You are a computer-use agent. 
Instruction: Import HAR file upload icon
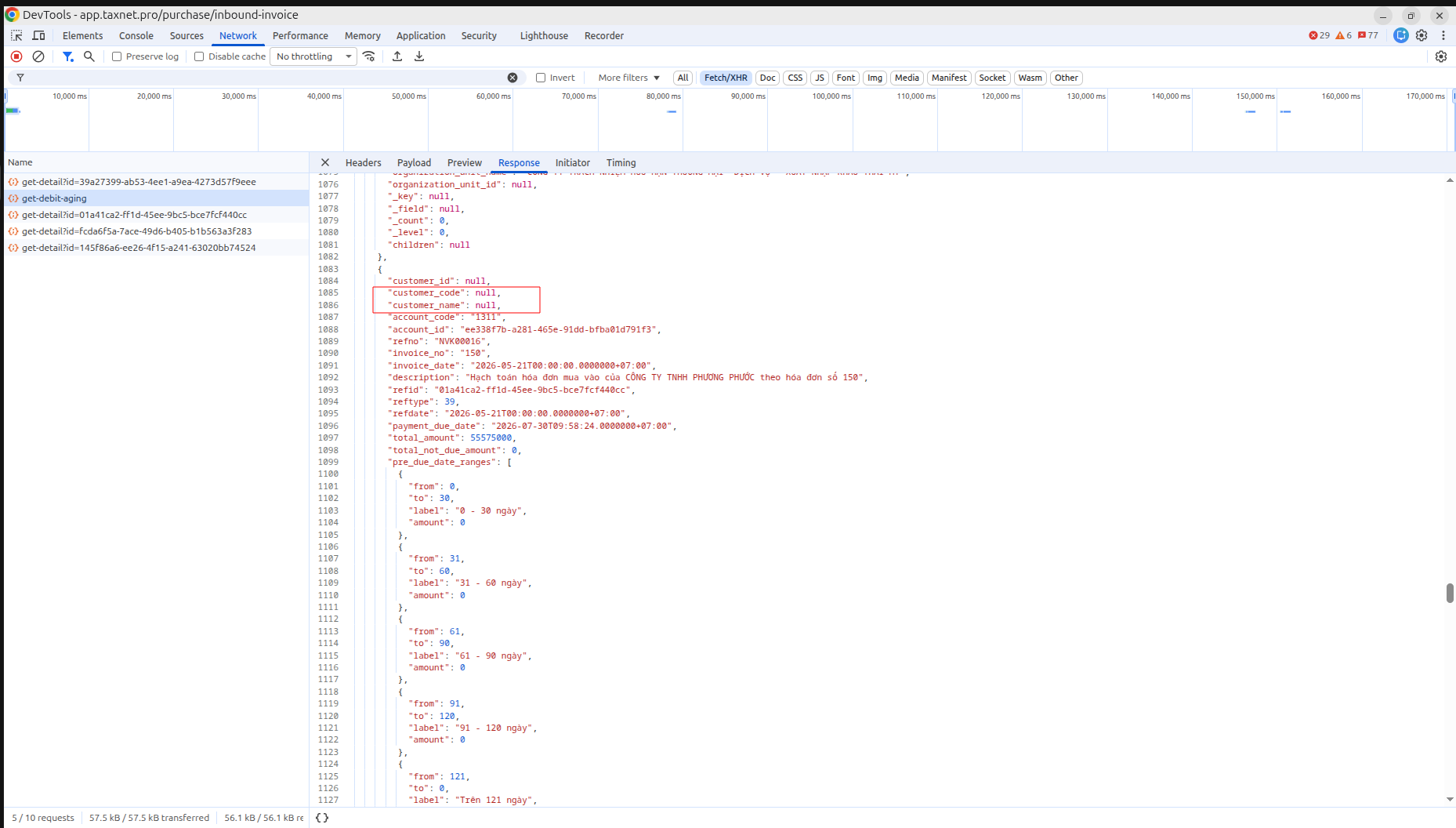397,56
